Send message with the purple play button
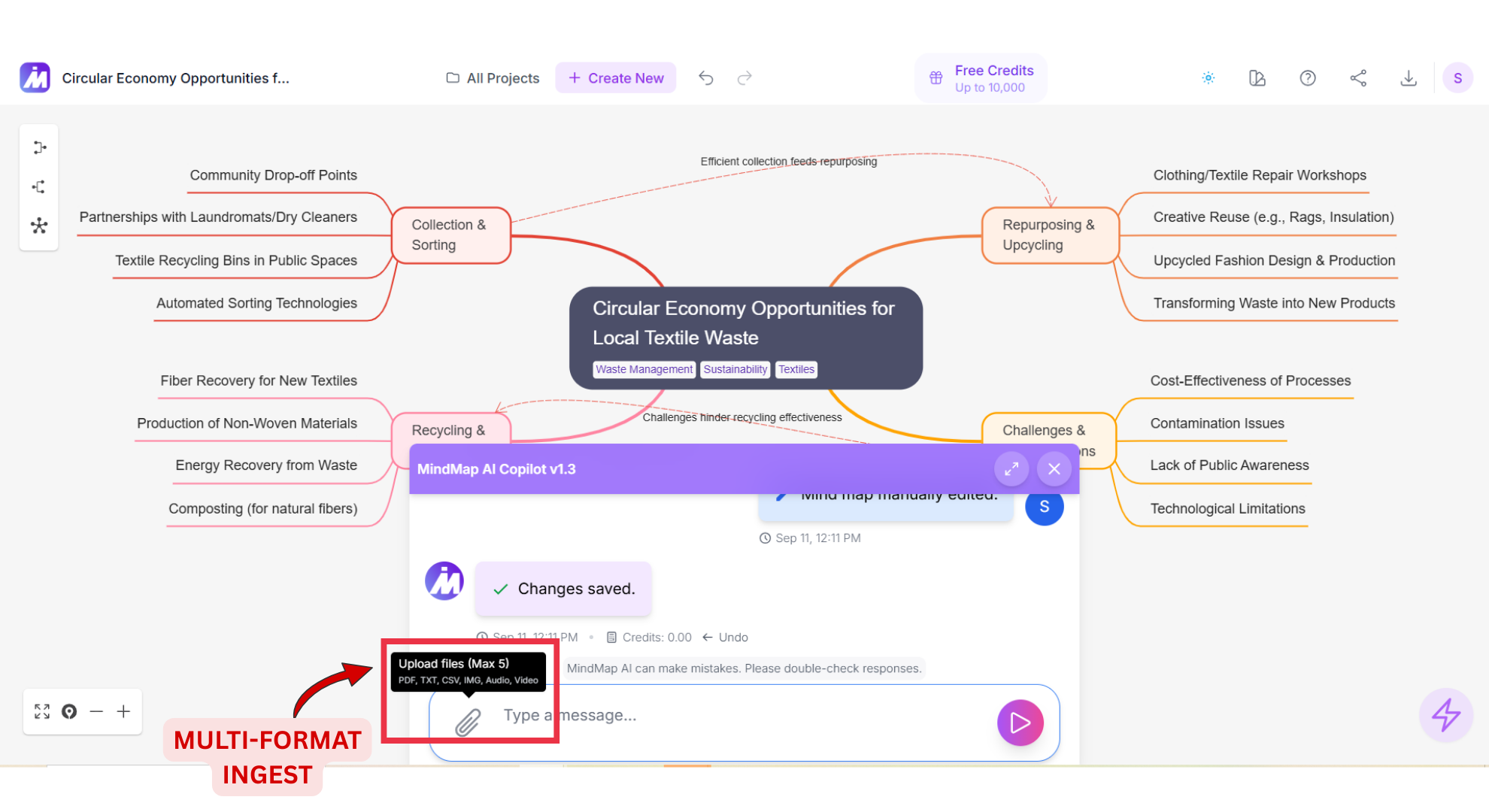1489x812 pixels. pos(1020,723)
